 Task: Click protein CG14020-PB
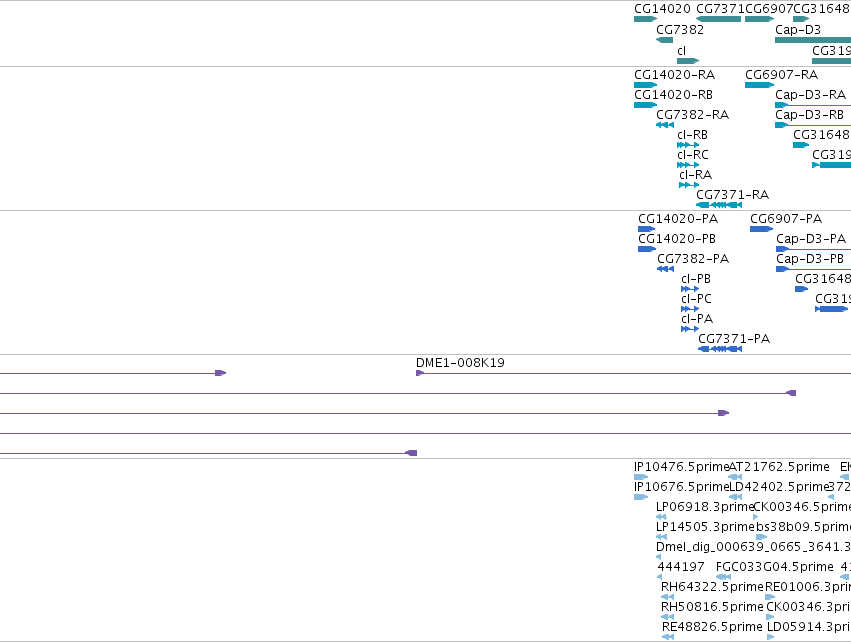(x=647, y=249)
